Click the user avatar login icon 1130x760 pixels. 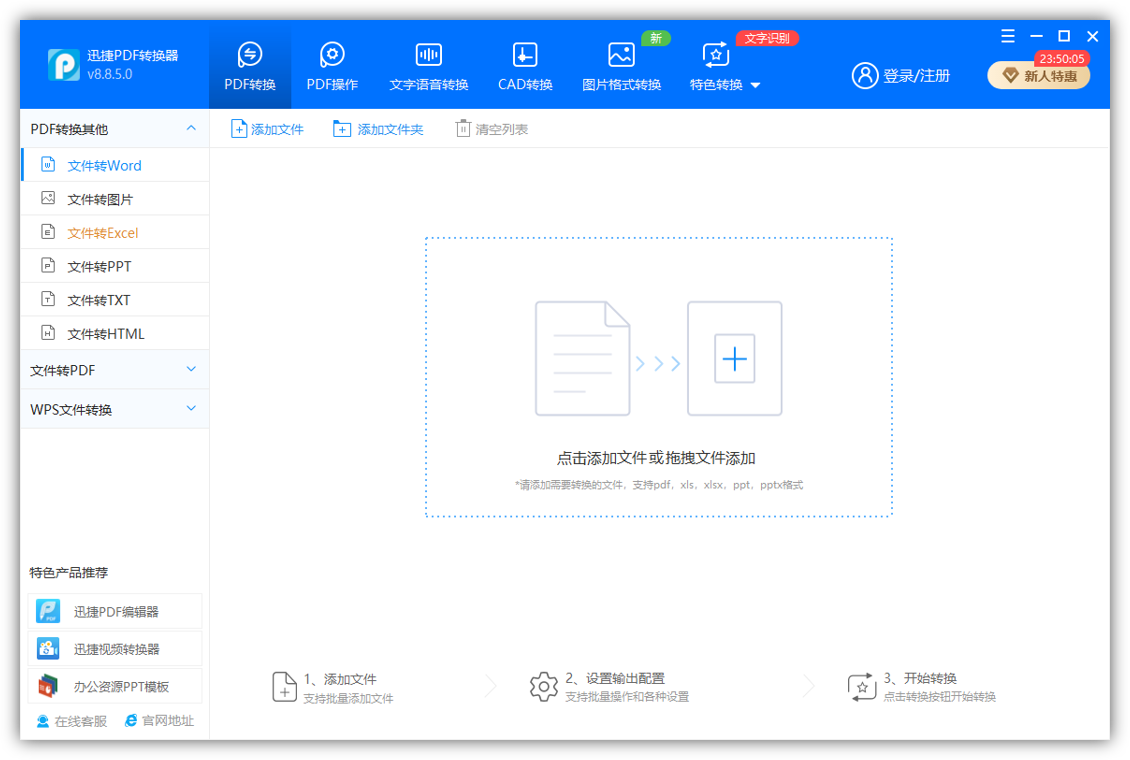[x=865, y=75]
